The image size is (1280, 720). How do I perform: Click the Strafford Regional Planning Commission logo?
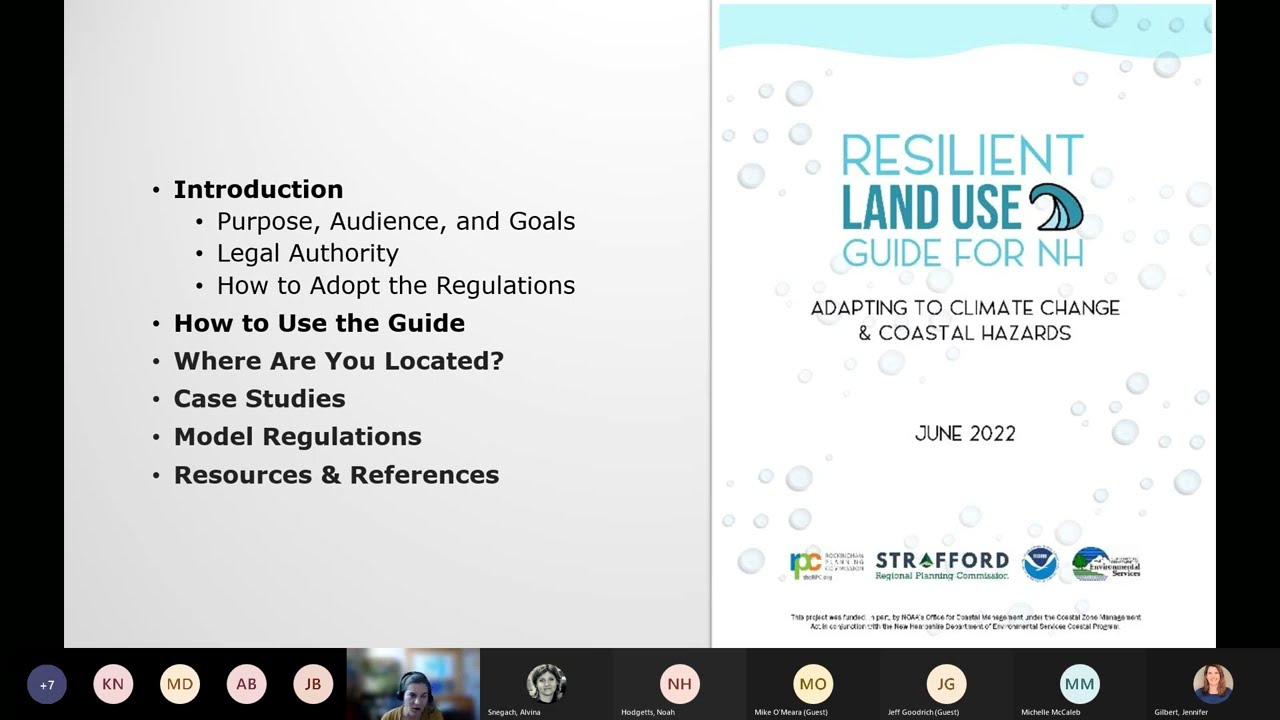pos(942,565)
